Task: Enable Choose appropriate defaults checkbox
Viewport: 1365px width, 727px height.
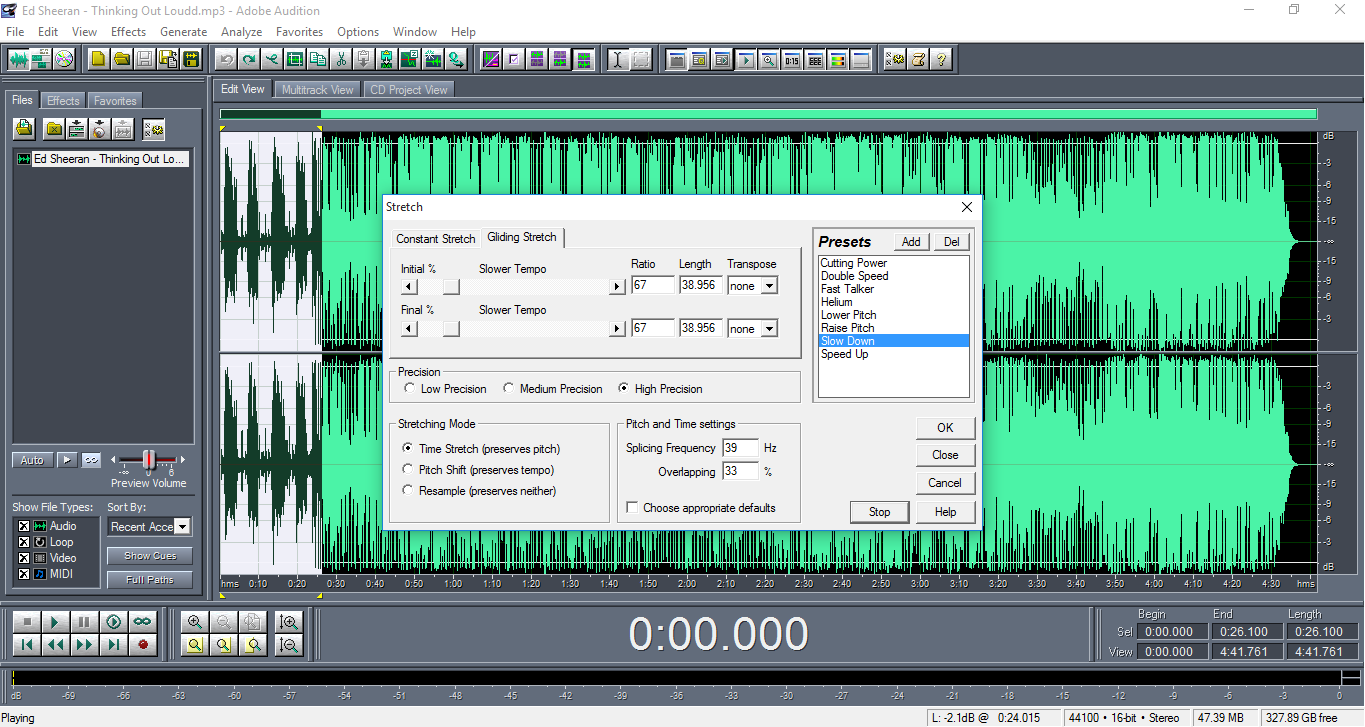Action: click(632, 508)
